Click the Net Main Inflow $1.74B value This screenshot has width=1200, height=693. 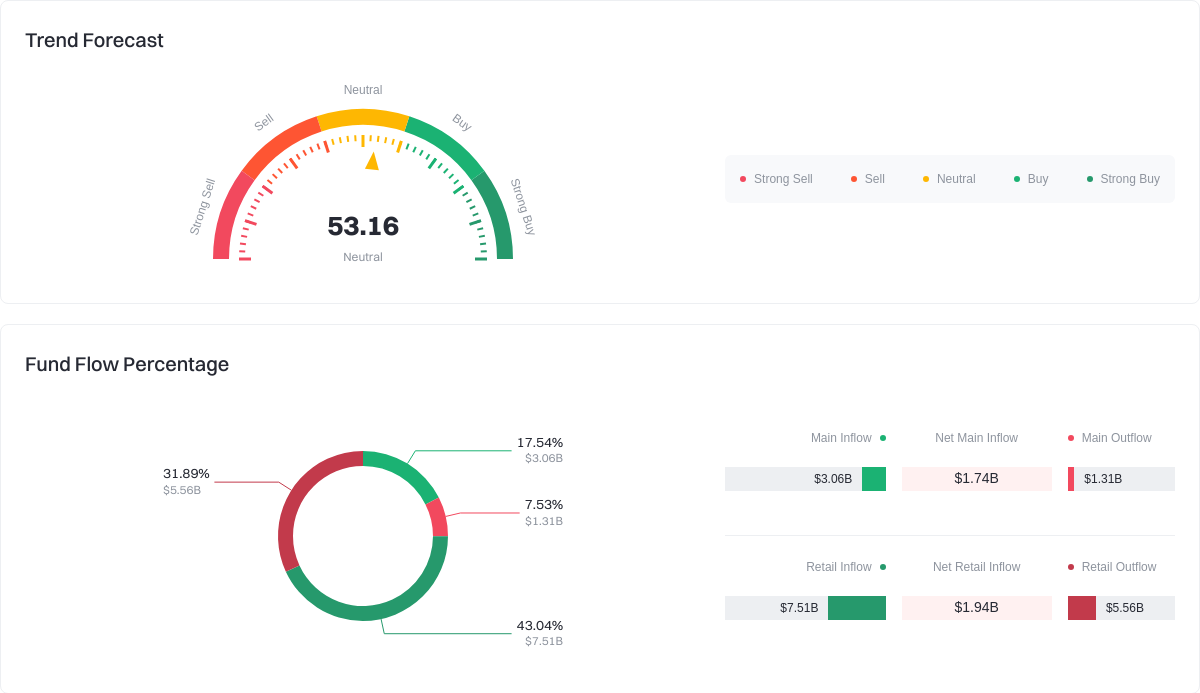tap(976, 479)
